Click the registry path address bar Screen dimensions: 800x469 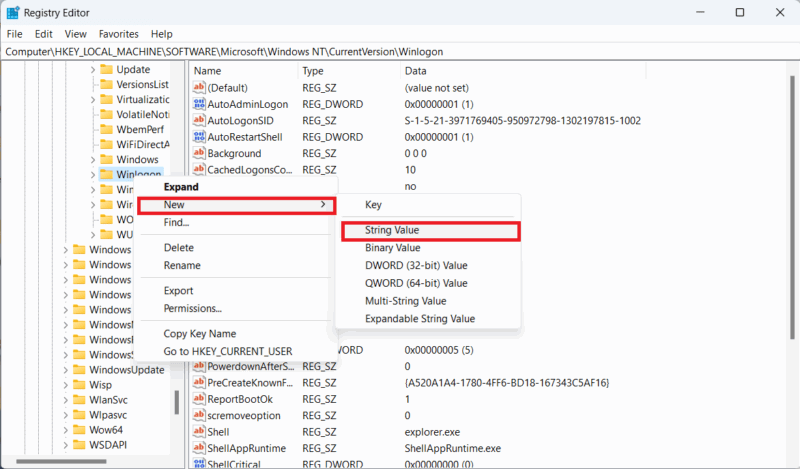tap(400, 51)
